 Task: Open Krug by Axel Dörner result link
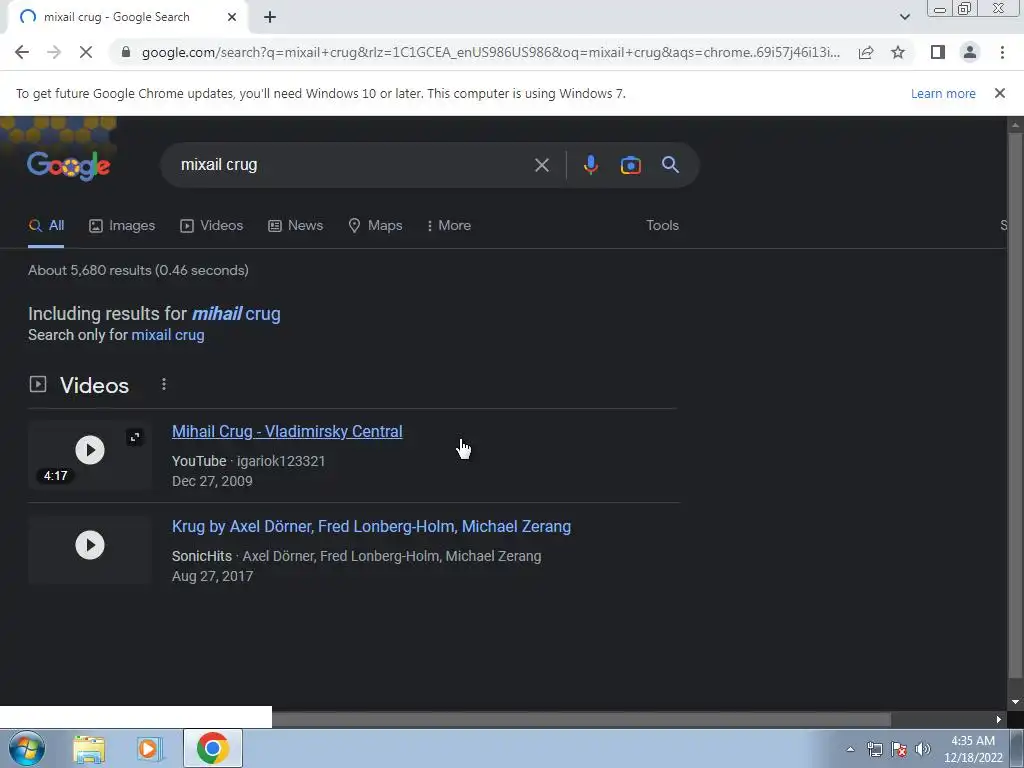tap(372, 526)
